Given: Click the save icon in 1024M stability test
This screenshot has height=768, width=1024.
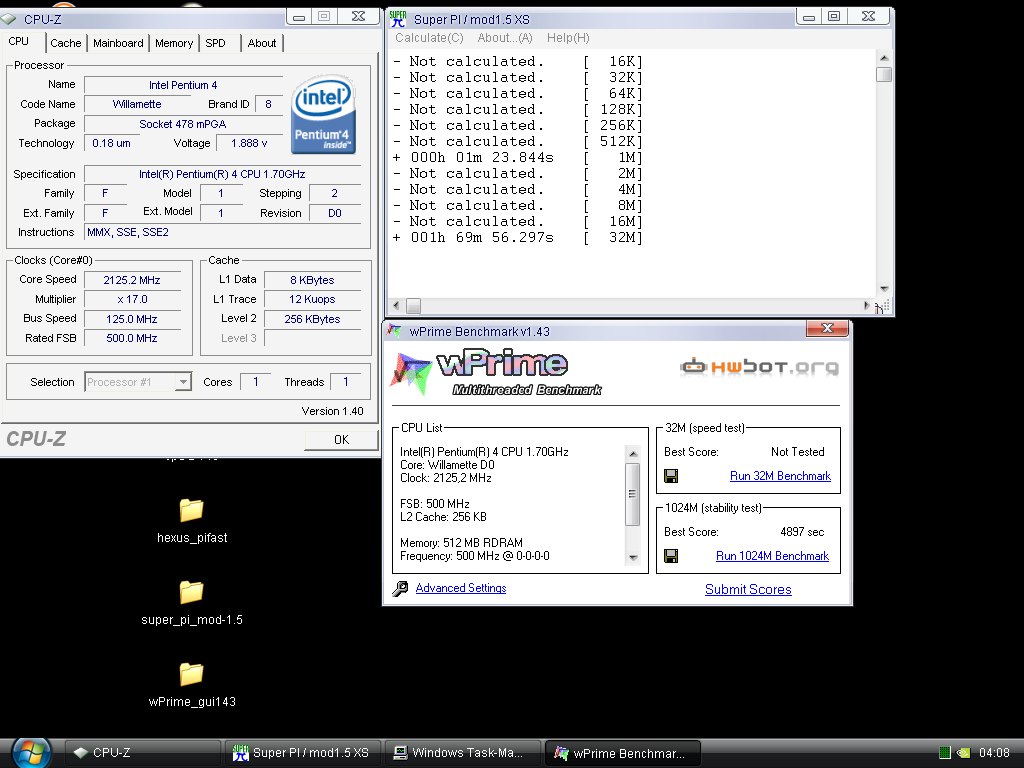Looking at the screenshot, I should [x=671, y=556].
